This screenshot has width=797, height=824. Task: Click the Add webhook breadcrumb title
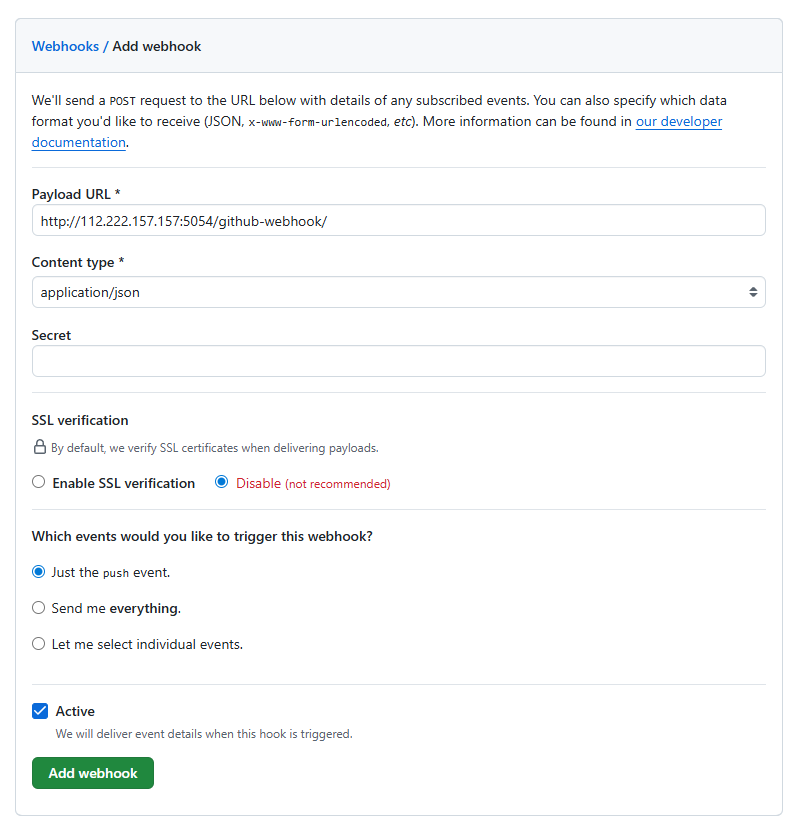[157, 46]
